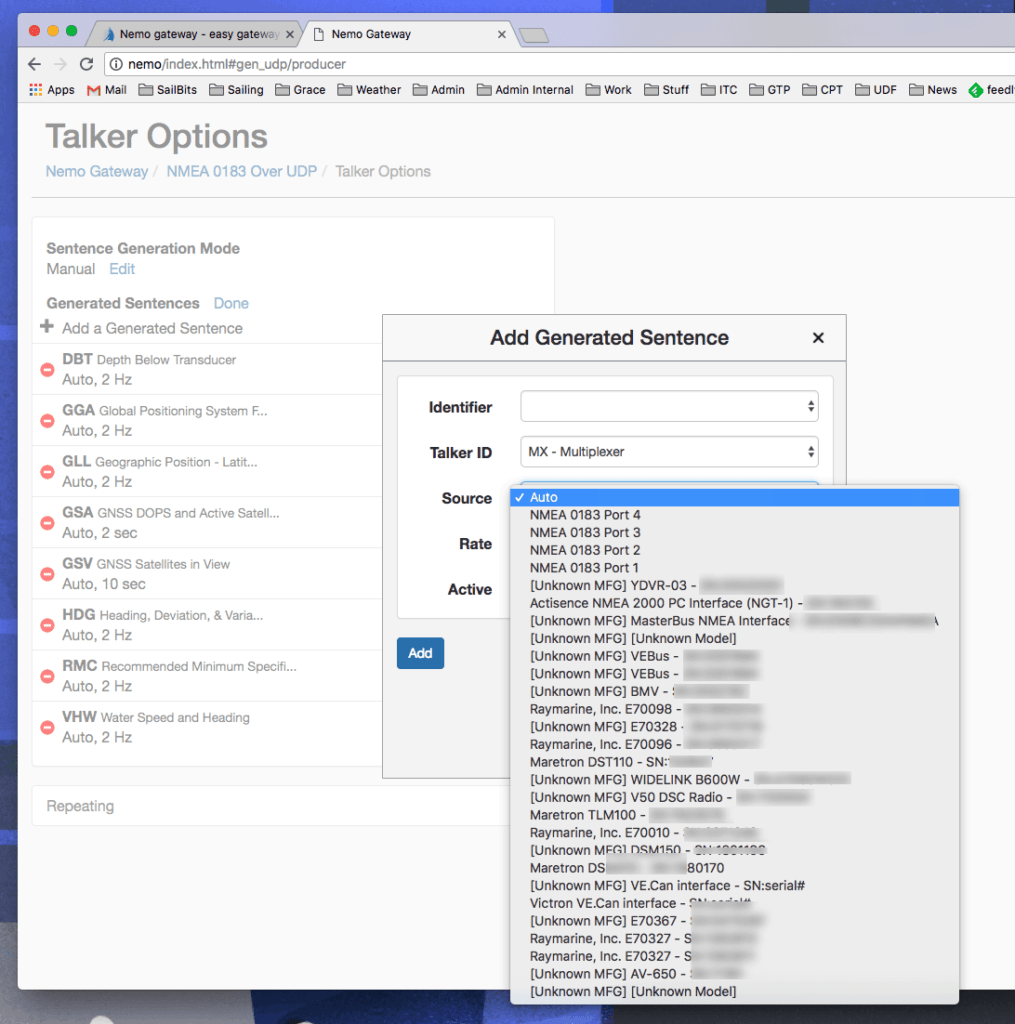1015x1024 pixels.
Task: Choose Actisence NMEA 2000 PC Interface source
Action: (x=735, y=603)
